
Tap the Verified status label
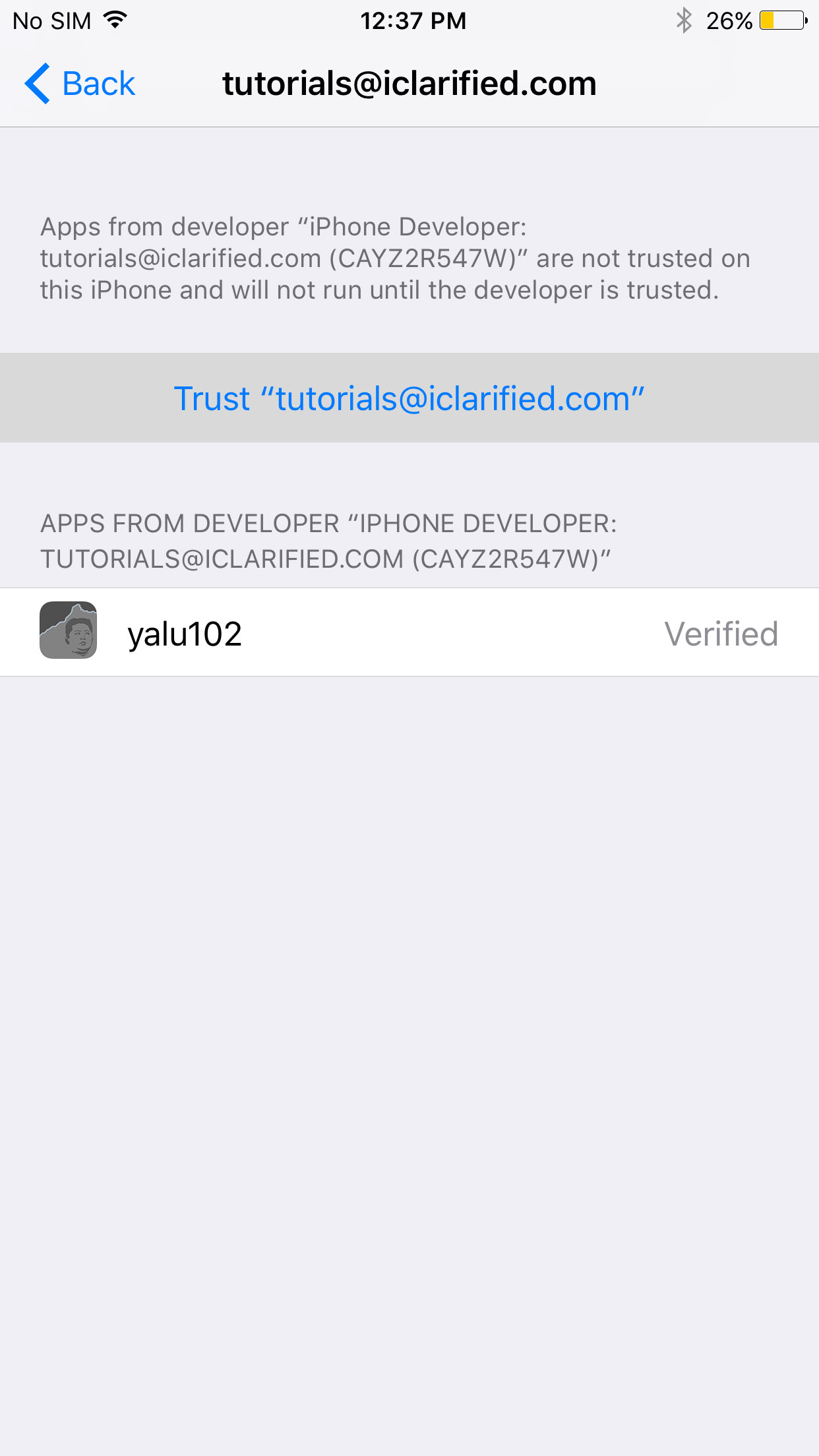pos(721,634)
